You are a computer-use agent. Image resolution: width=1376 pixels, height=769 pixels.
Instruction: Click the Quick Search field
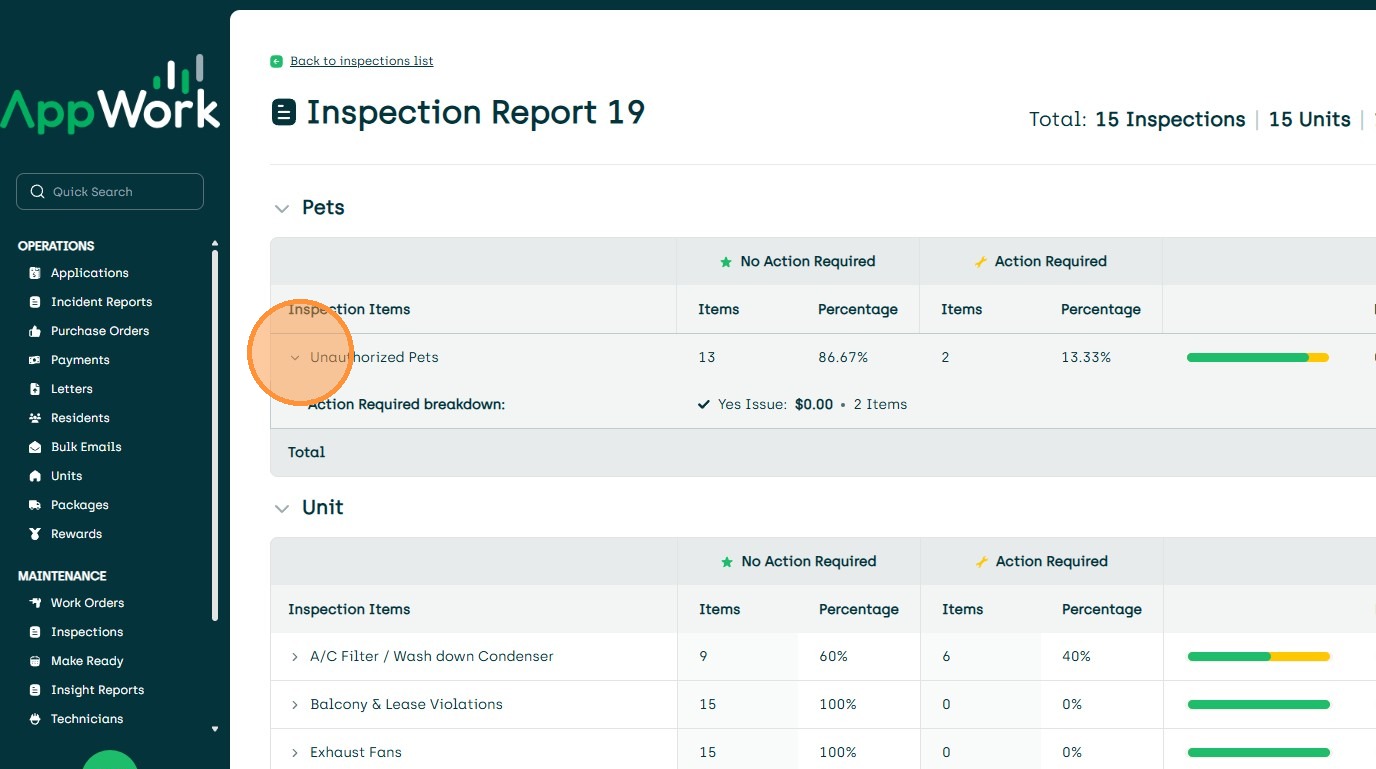110,192
